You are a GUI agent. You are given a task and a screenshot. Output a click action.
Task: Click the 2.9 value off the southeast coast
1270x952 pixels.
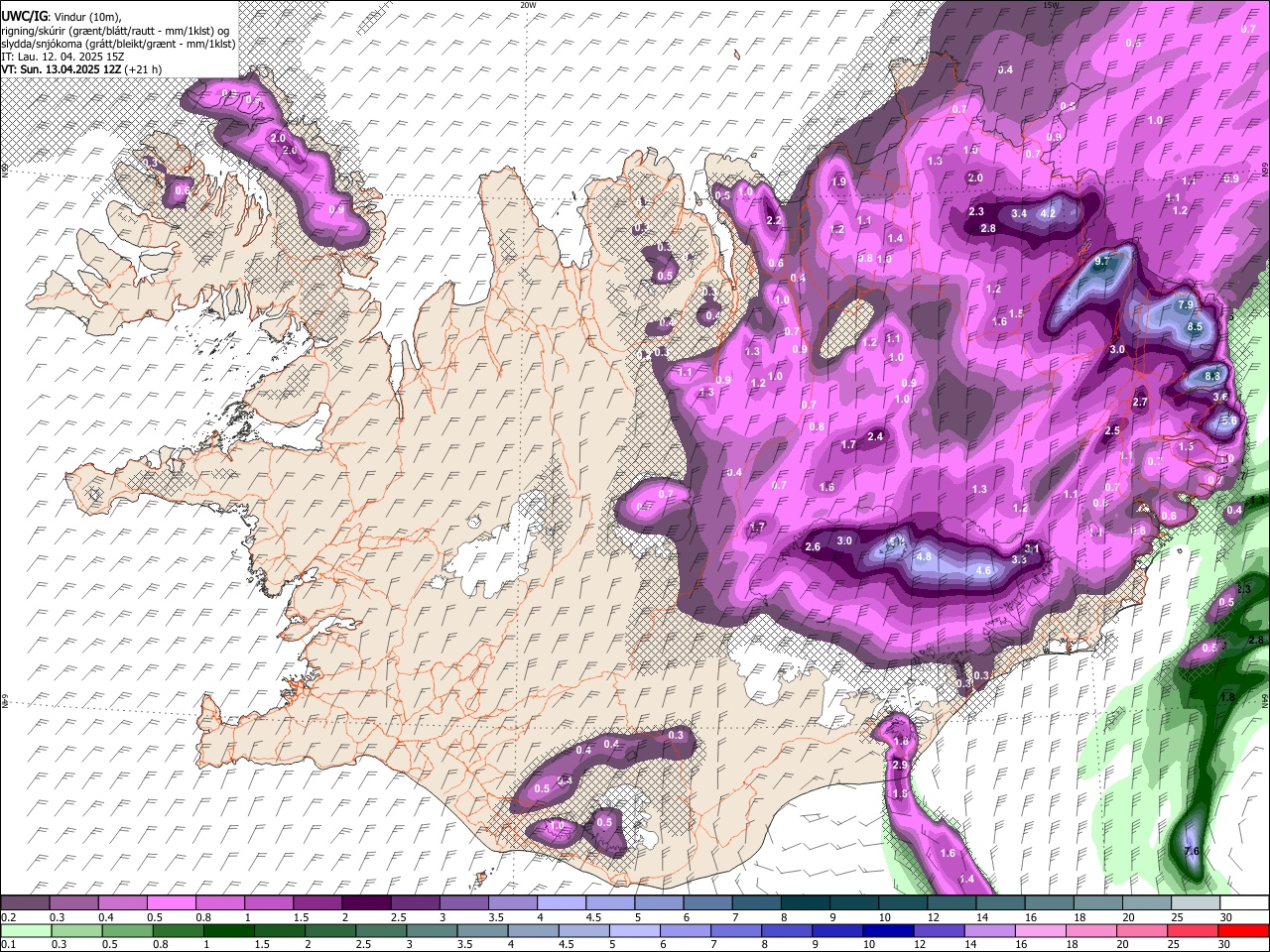click(x=900, y=766)
